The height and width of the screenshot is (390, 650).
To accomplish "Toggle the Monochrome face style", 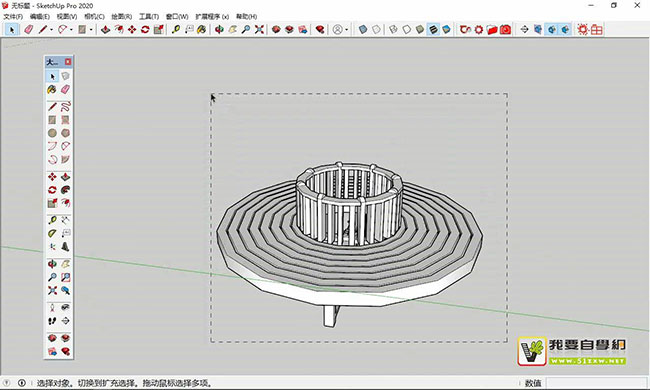I will click(446, 29).
